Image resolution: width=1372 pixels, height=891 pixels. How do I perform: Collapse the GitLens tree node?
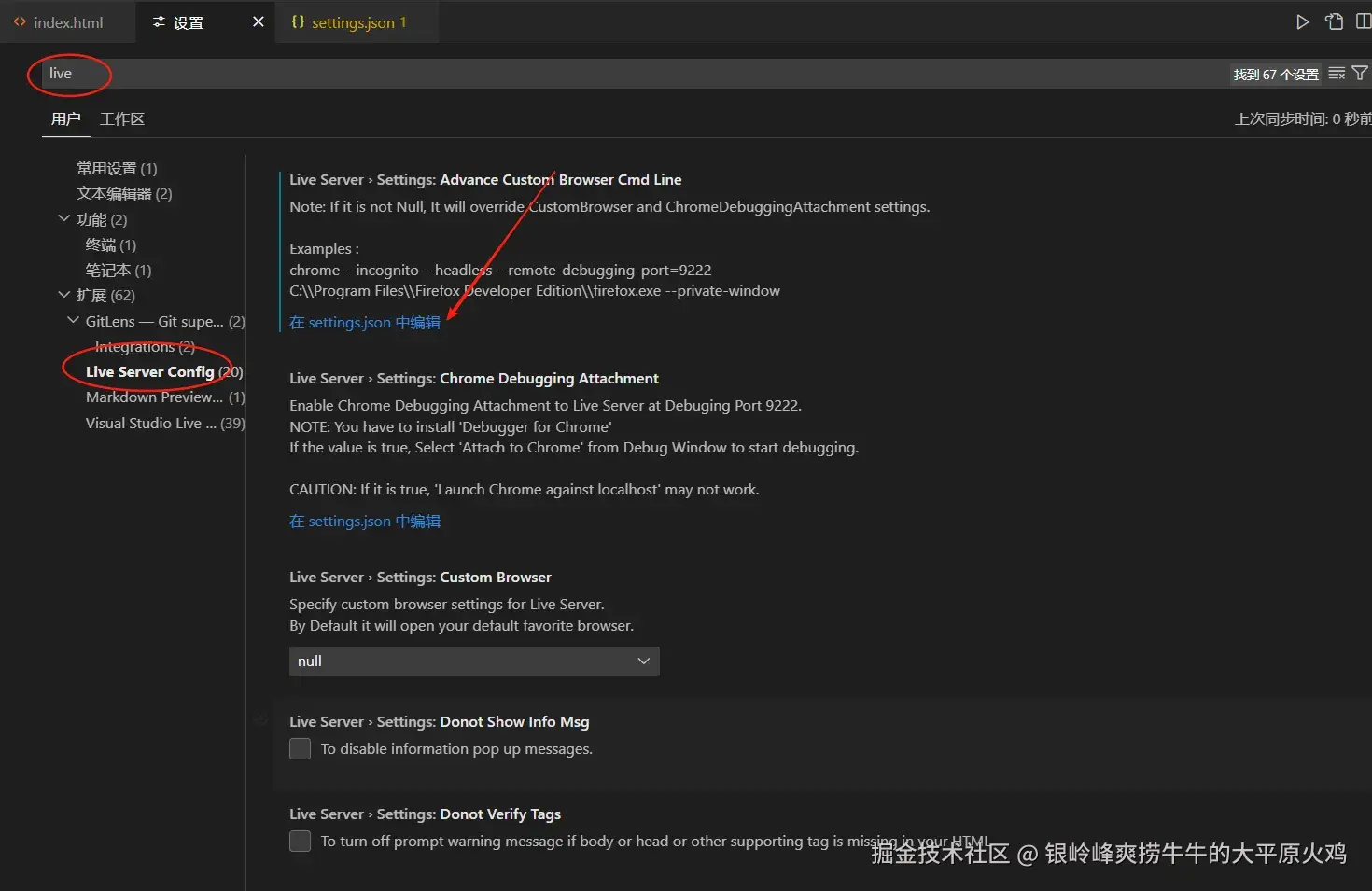73,321
